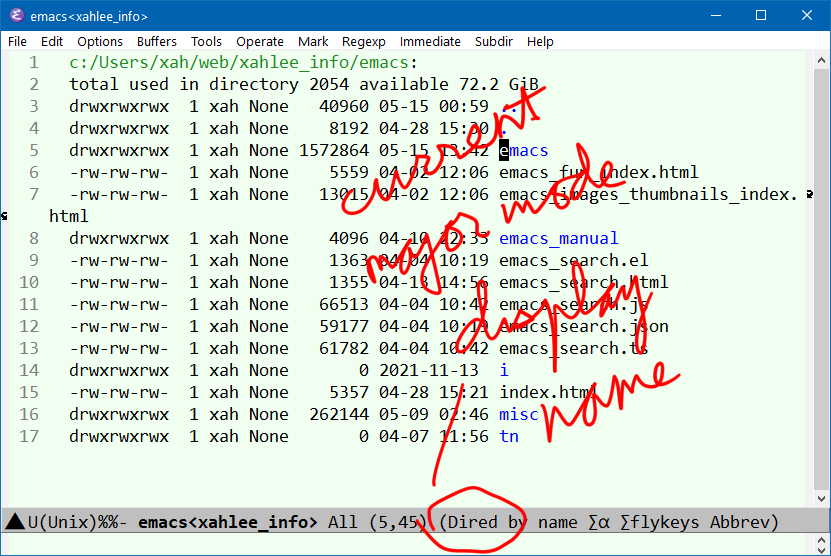831x556 pixels.
Task: Click the triangle icon in the mode line
Action: pyautogui.click(x=15, y=522)
